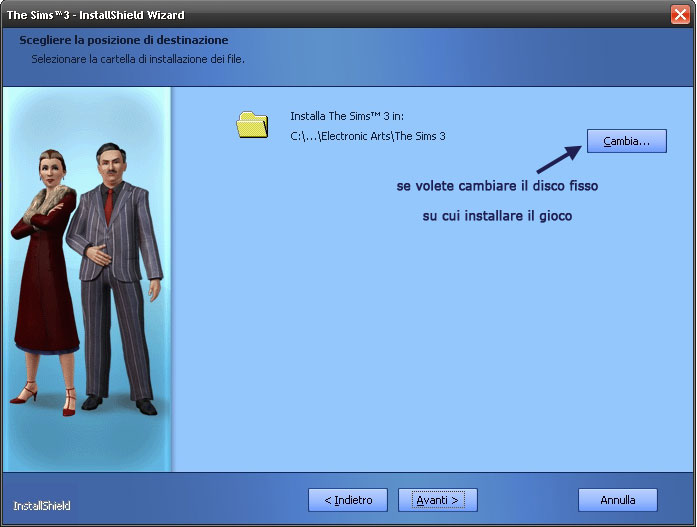697x527 pixels.
Task: Click the 'Installa The Sims 3 in:' label
Action: 347,116
